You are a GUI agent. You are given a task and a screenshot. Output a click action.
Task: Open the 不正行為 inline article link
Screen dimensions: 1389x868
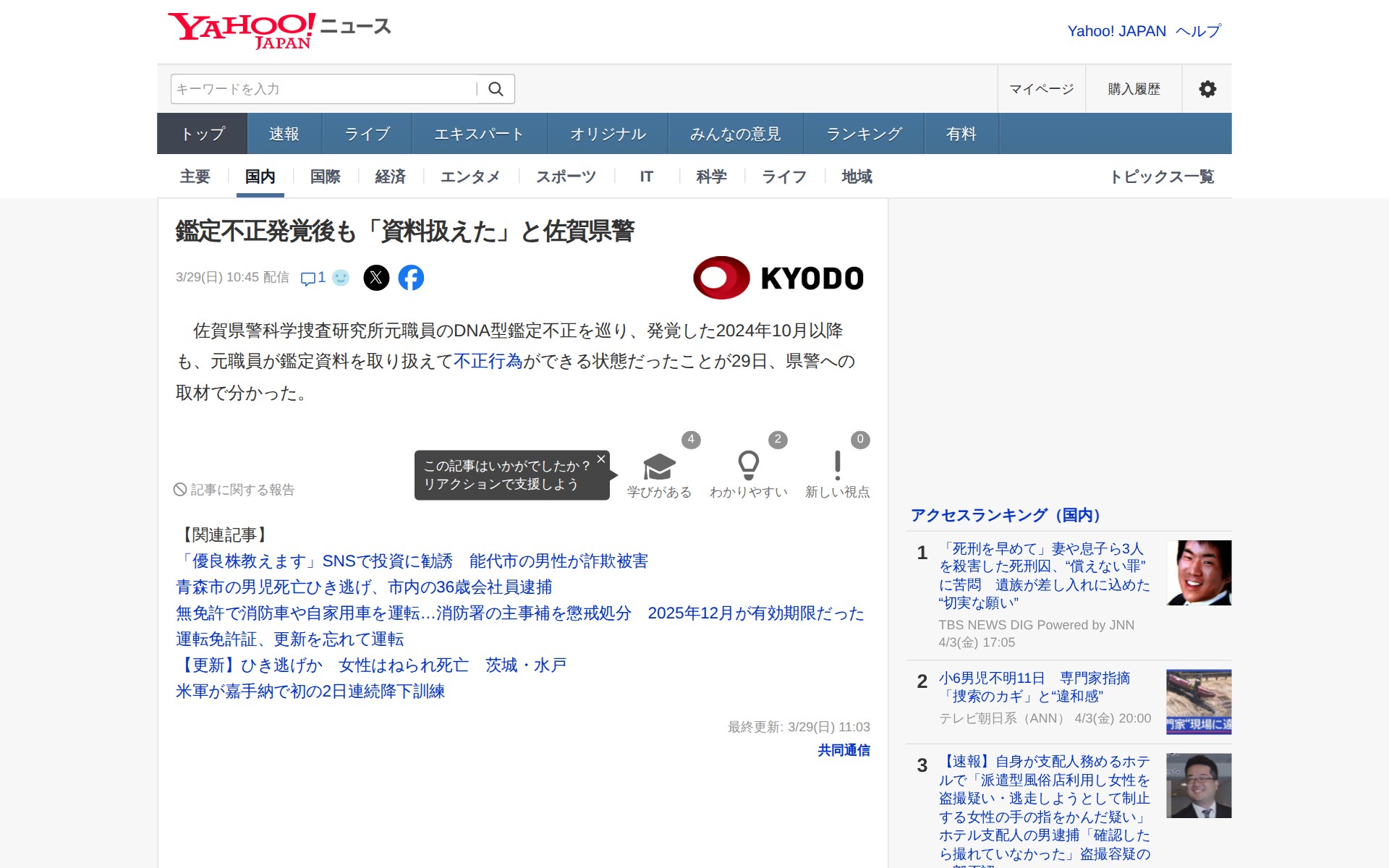(x=489, y=362)
